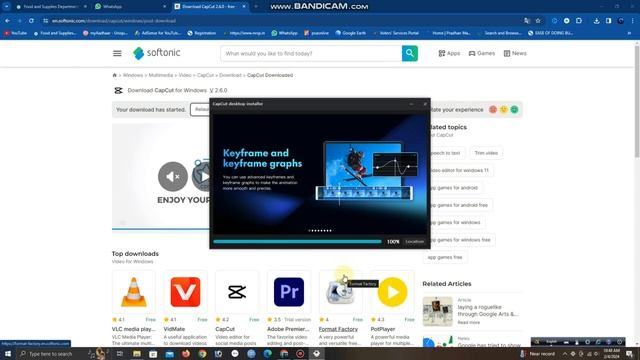Open the browser downloads icon
Viewport: 640px width, 360px height.
pos(596,20)
